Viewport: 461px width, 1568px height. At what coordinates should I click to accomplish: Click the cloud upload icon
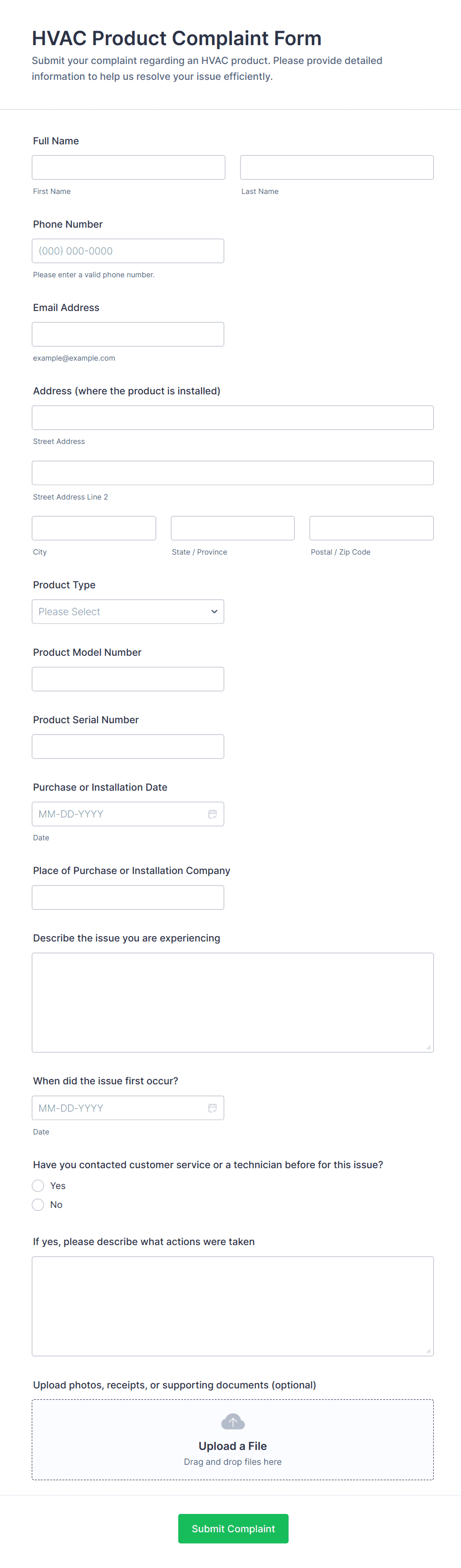click(x=232, y=1421)
